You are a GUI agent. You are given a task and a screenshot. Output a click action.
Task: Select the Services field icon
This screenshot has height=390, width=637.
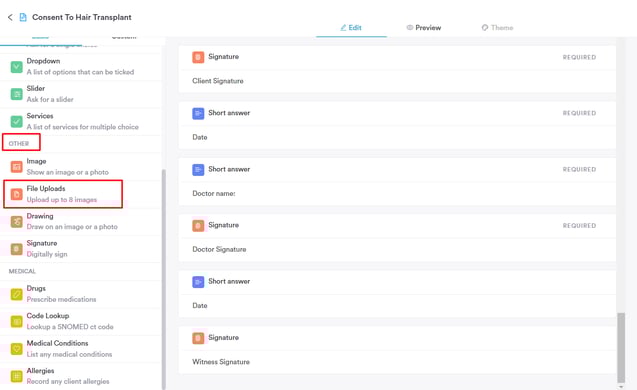17,121
